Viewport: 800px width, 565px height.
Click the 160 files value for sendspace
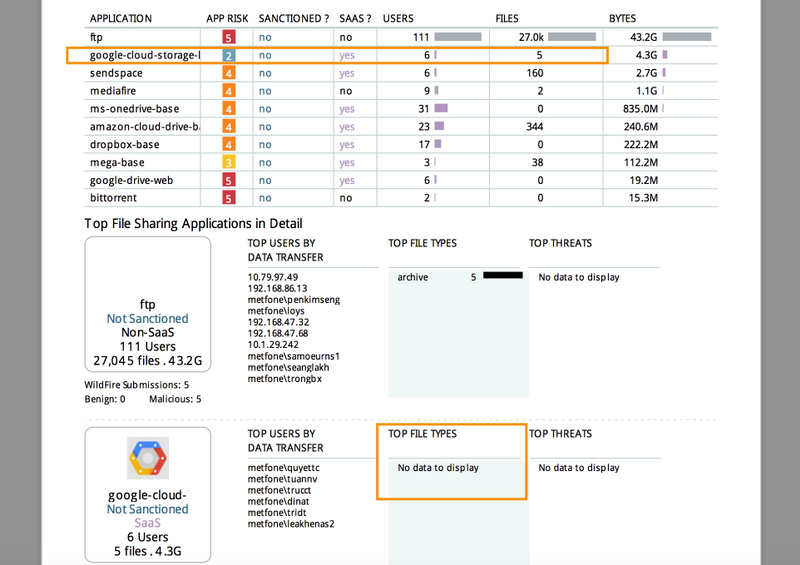click(535, 73)
